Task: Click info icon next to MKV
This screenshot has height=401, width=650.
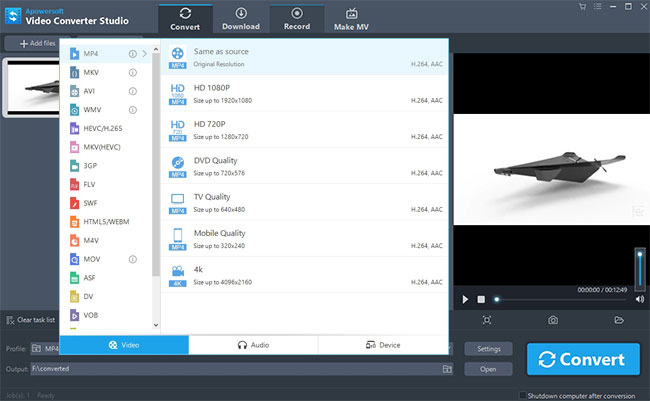Action: (x=133, y=73)
